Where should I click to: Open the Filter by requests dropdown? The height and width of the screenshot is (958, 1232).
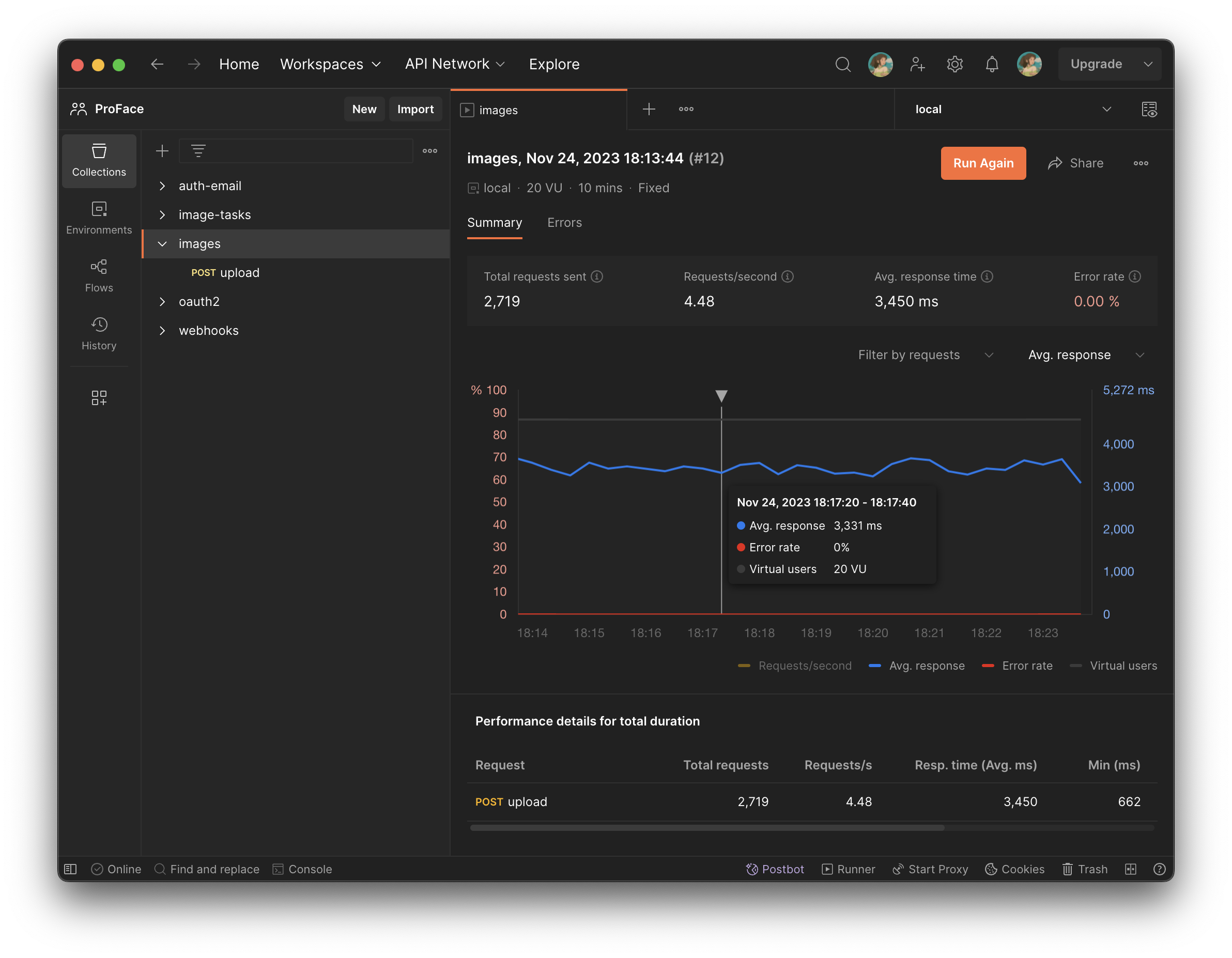coord(925,355)
